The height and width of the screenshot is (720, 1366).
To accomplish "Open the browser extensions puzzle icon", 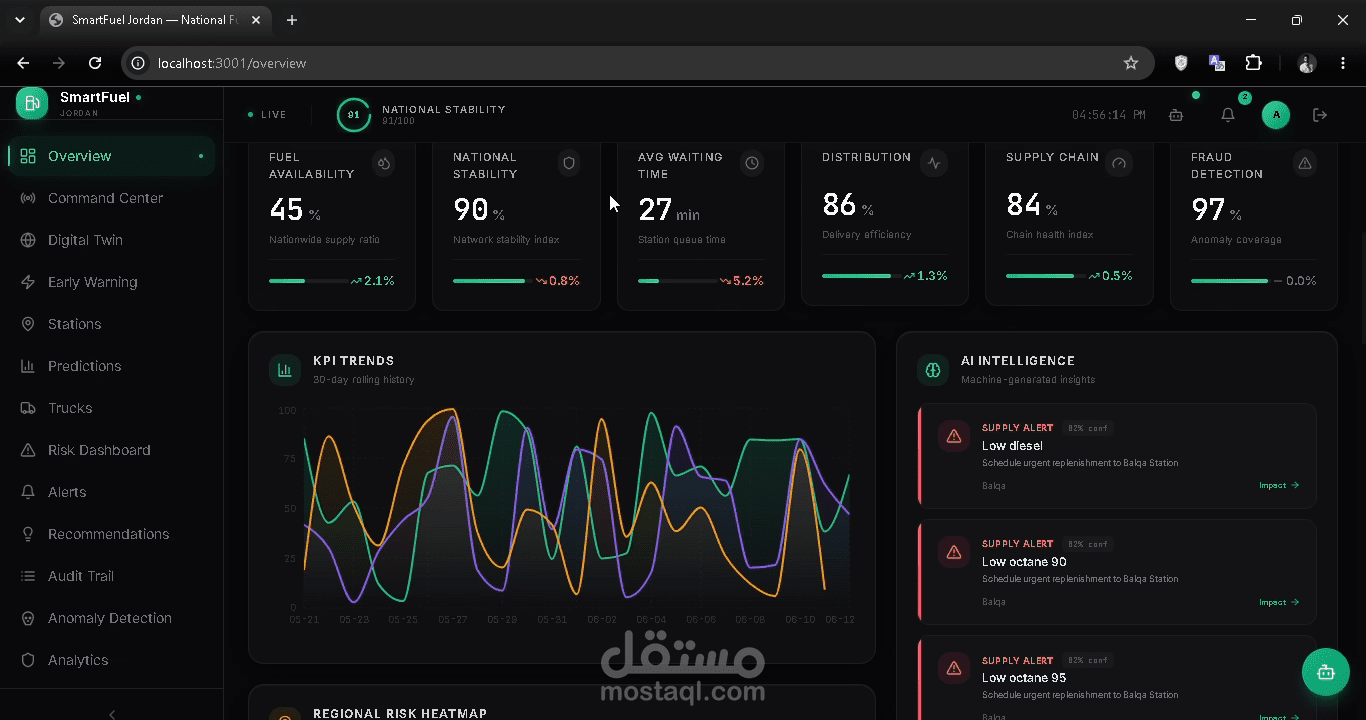I will [1253, 63].
